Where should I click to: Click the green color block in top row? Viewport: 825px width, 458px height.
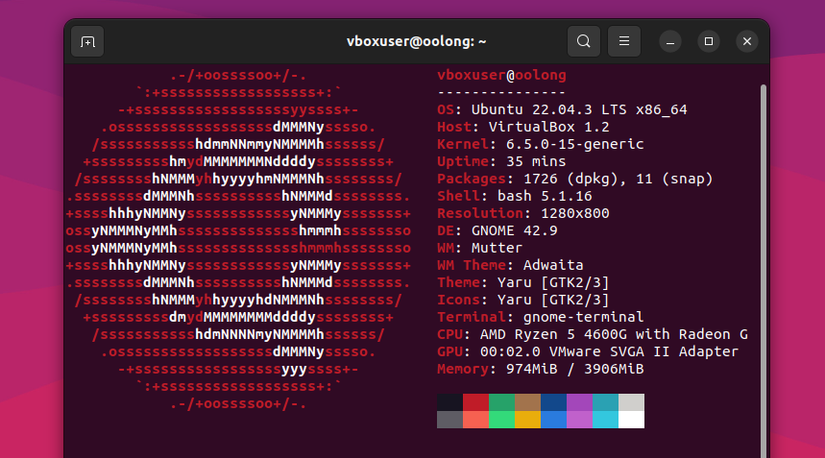(501, 402)
